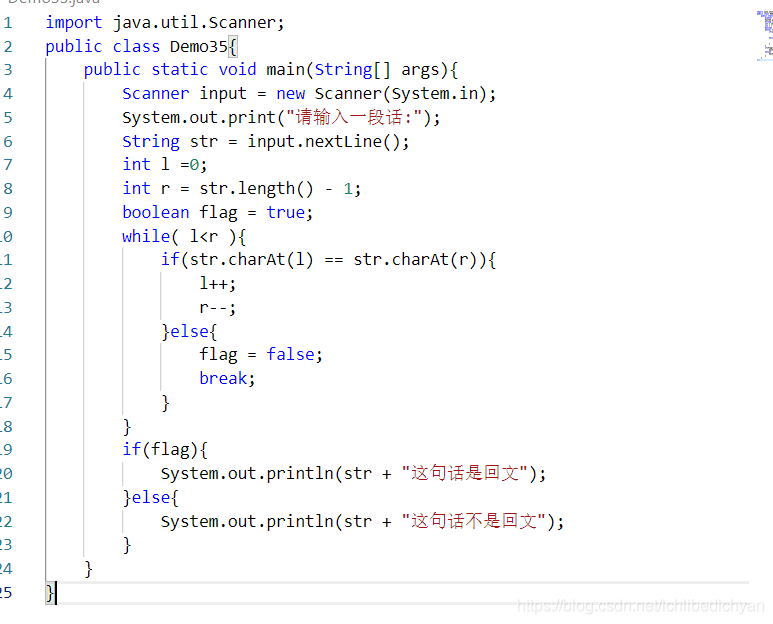Screen dimensions: 773x624
Task: Click line number 2 in the gutter
Action: click(x=8, y=46)
